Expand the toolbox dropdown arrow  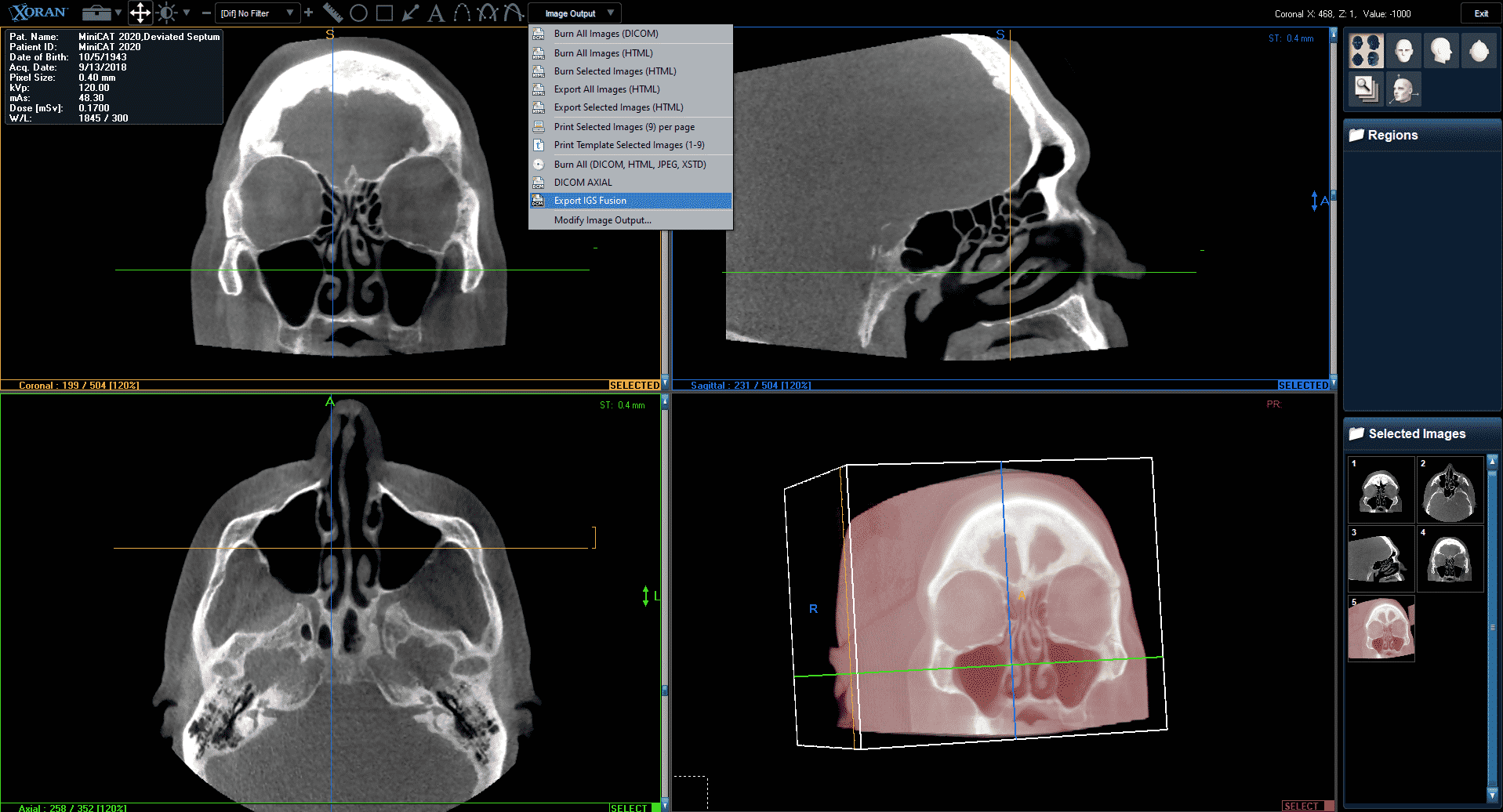[x=118, y=13]
